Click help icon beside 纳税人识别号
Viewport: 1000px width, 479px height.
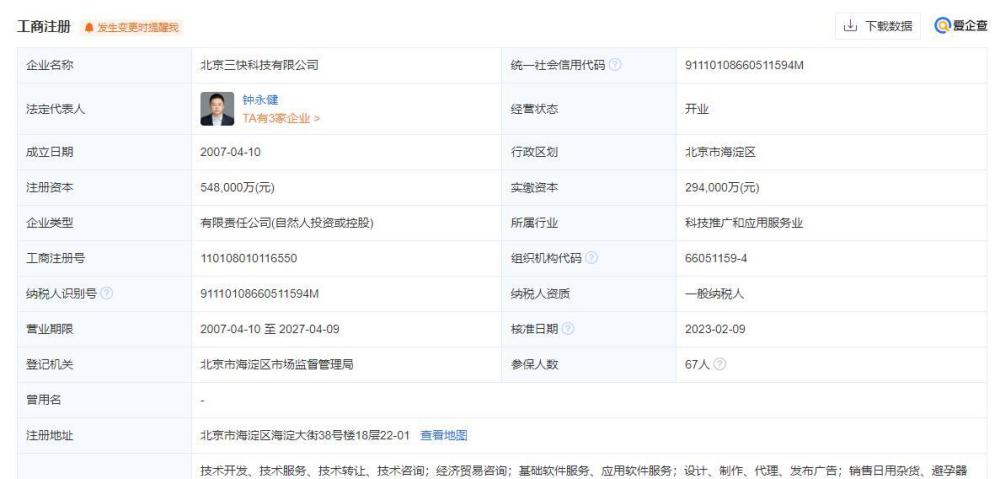(x=107, y=293)
